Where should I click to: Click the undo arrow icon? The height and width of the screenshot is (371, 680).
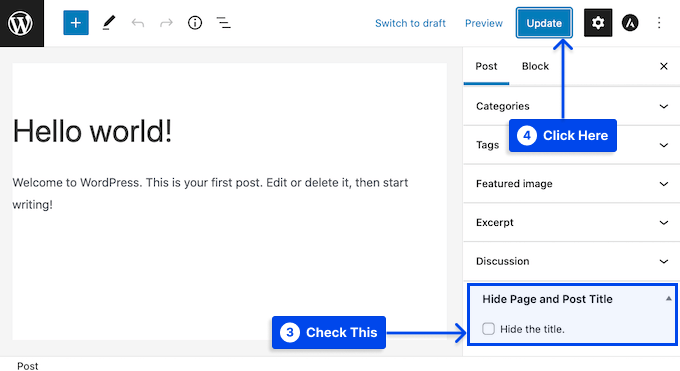tap(138, 23)
